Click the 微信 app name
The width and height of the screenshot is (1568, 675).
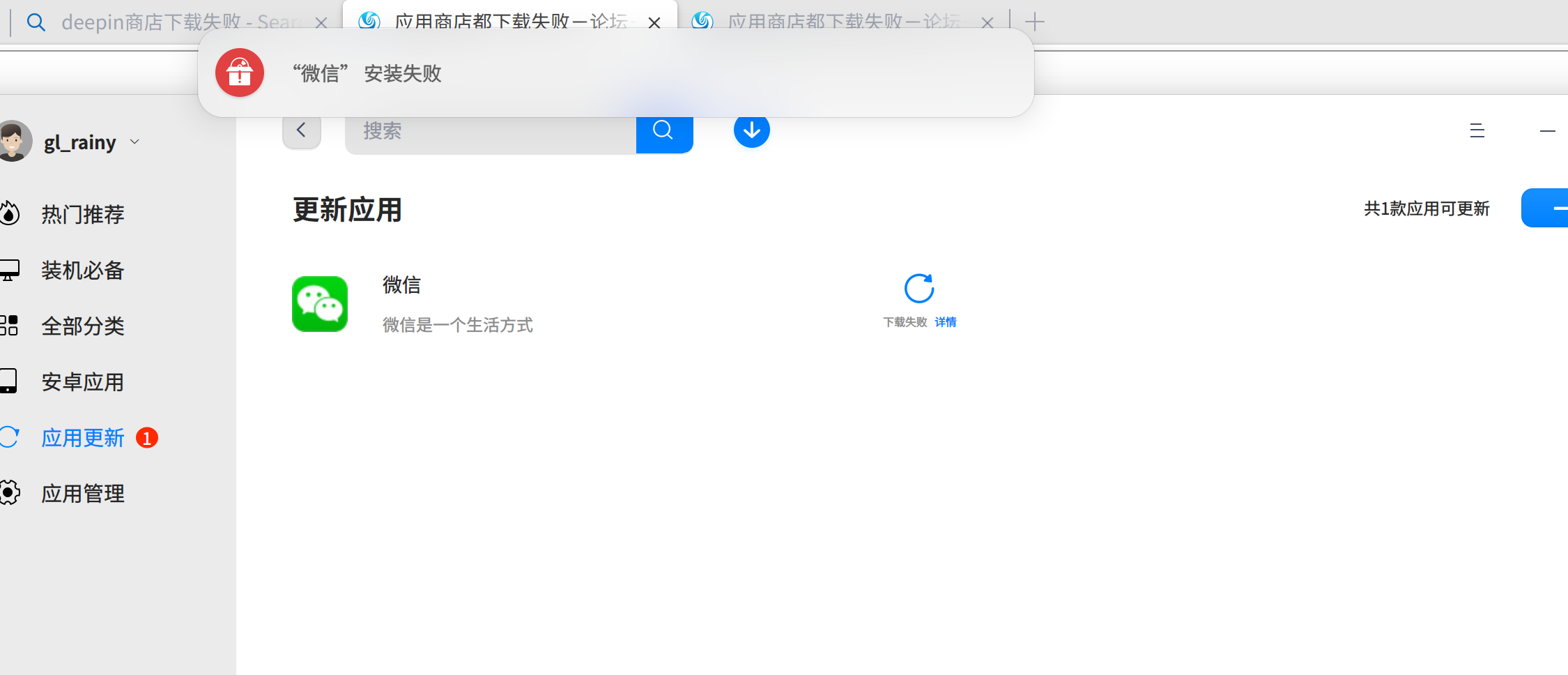coord(401,285)
